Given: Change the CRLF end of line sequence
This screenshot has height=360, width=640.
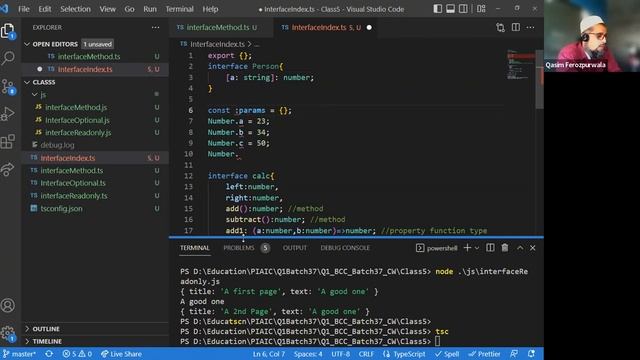Looking at the screenshot, I should pyautogui.click(x=366, y=354).
